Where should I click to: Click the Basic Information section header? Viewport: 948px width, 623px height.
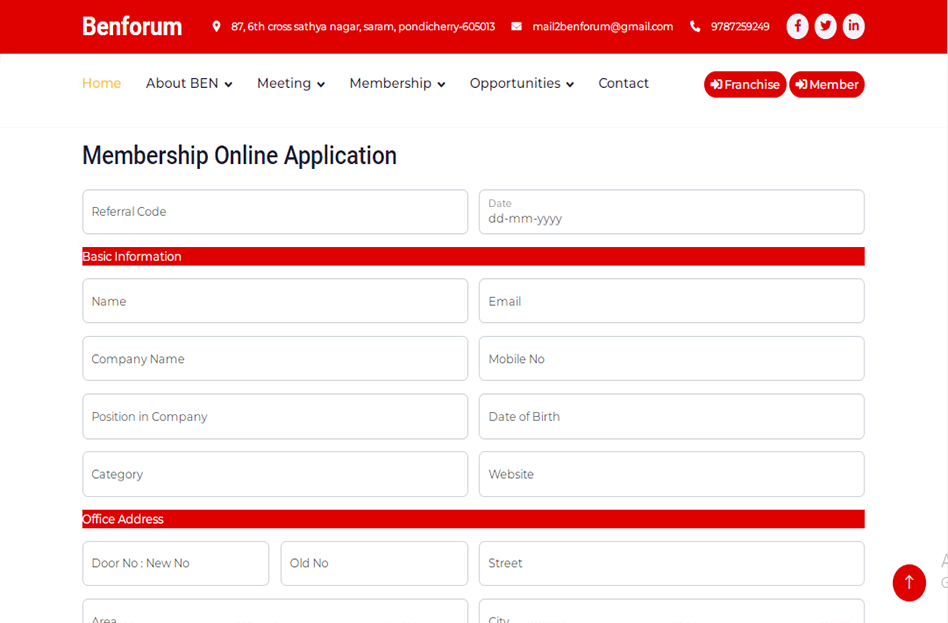click(473, 256)
